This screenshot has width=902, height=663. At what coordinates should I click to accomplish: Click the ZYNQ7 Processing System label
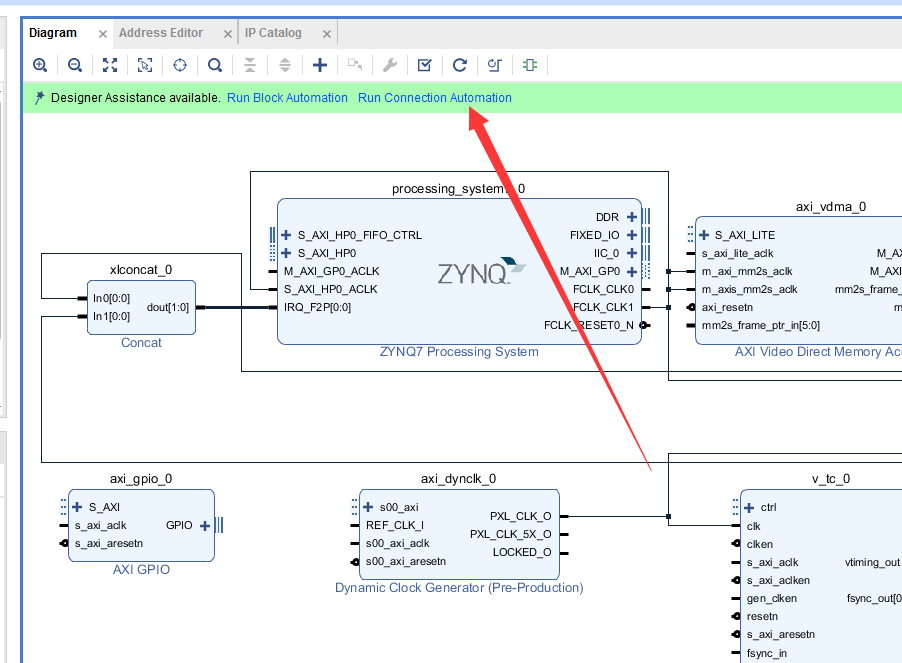pos(459,351)
